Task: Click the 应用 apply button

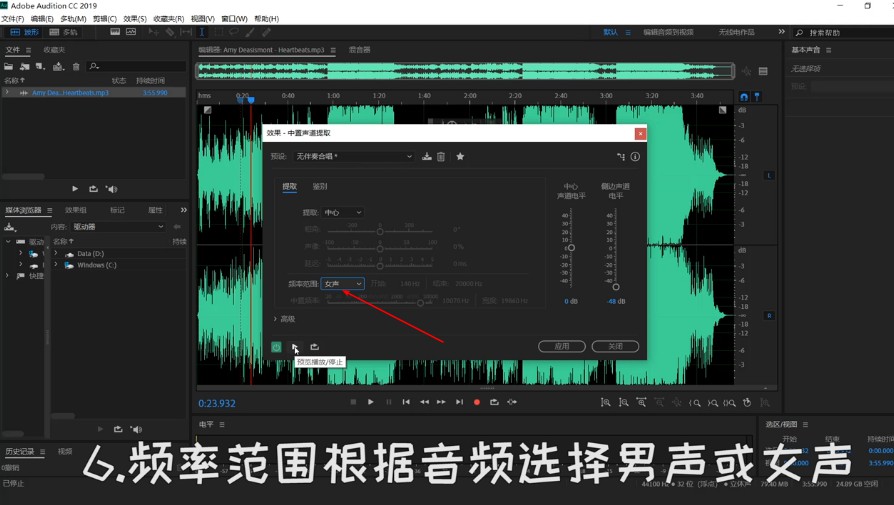Action: coord(562,346)
